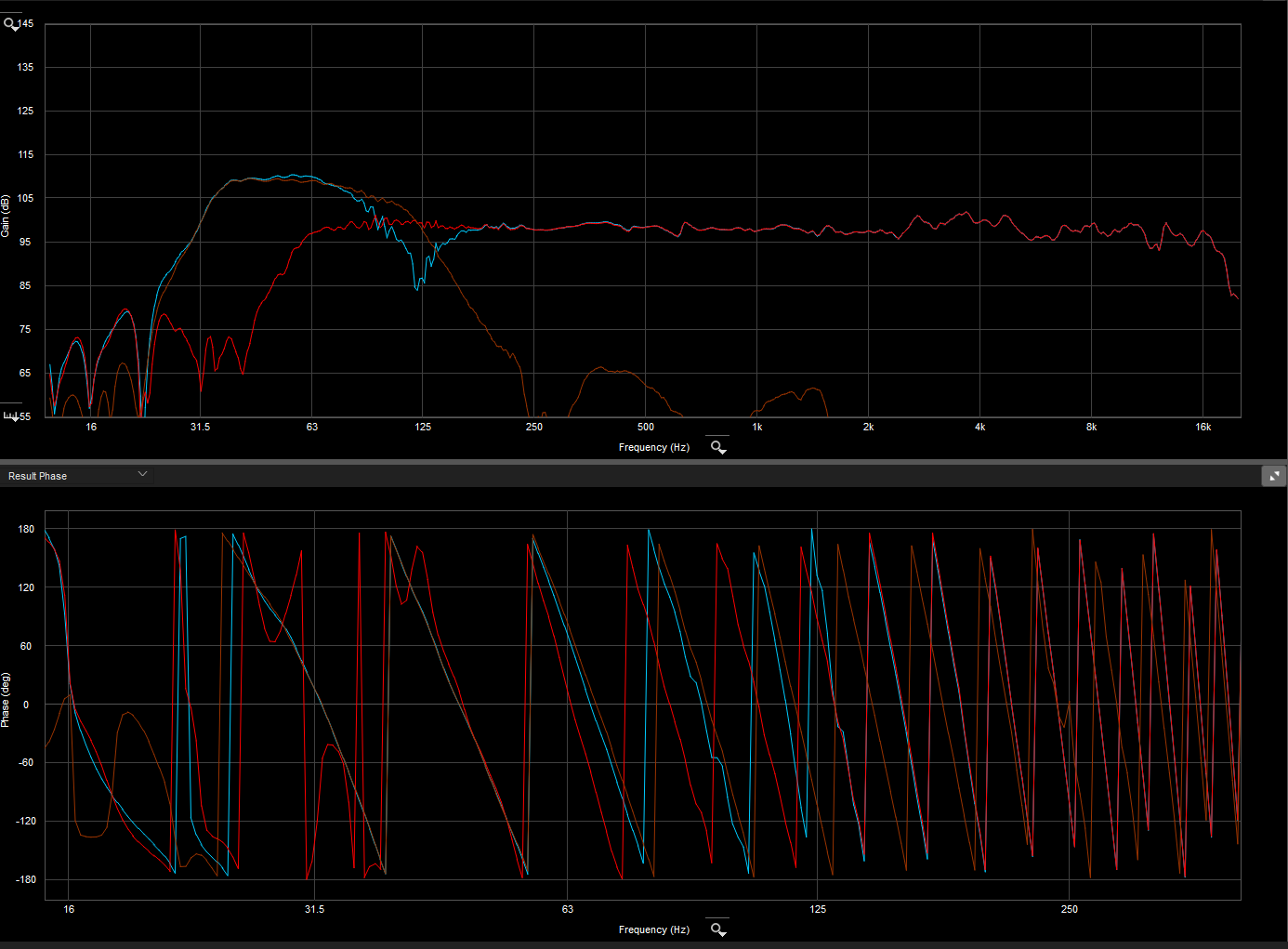Click the Gain (dB) axis label
Screen dimensions: 1288x949
(6, 216)
